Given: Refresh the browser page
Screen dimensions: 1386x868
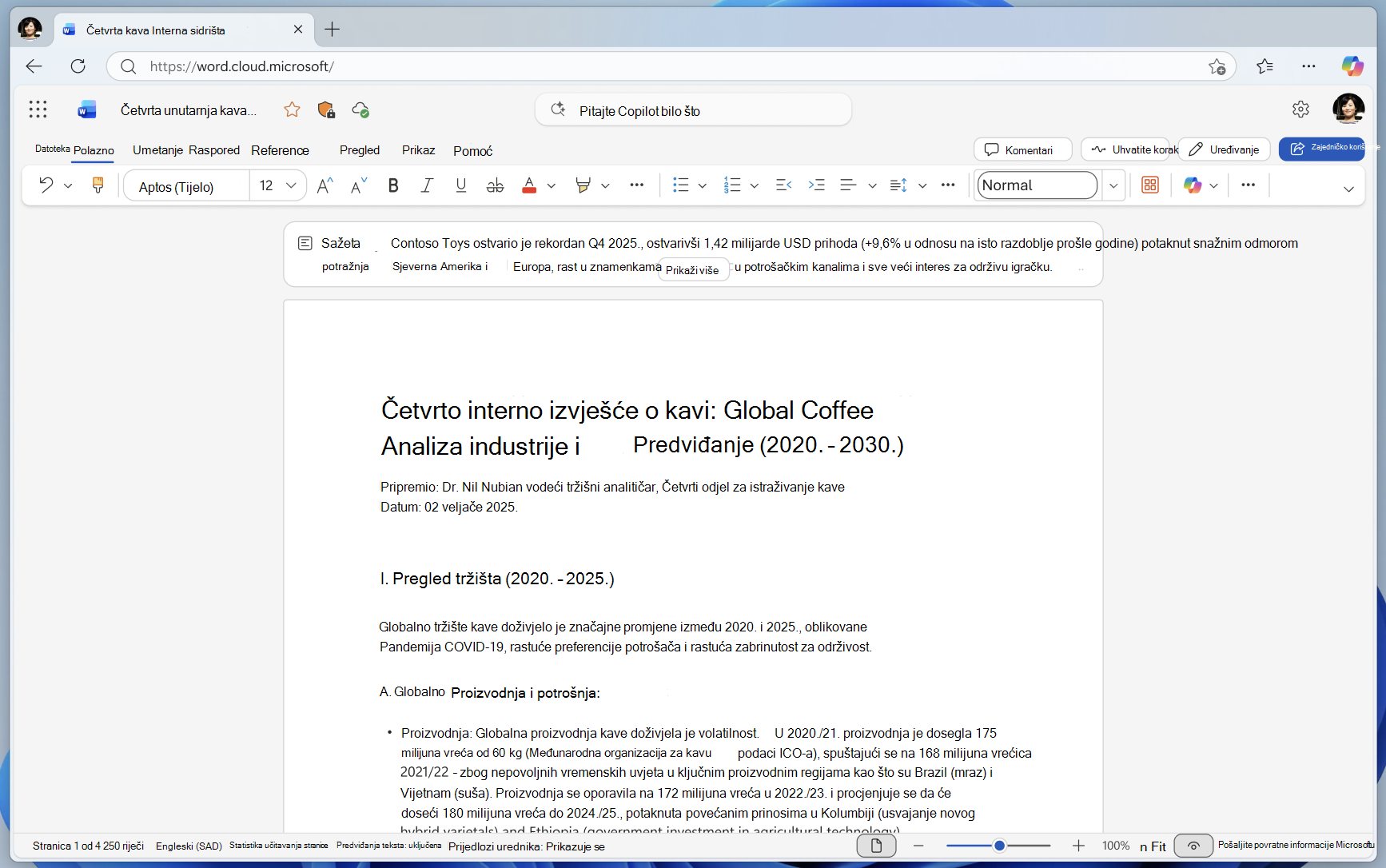Looking at the screenshot, I should (78, 66).
